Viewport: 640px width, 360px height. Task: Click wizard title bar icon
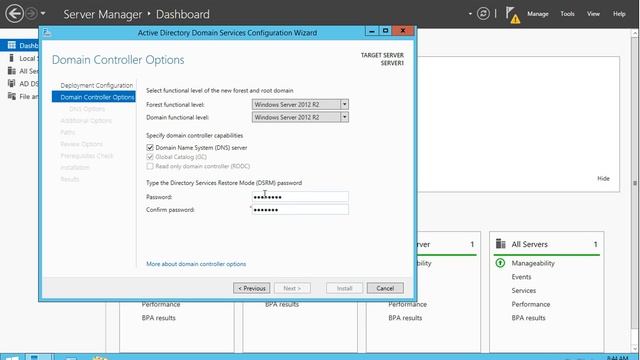coord(47,32)
